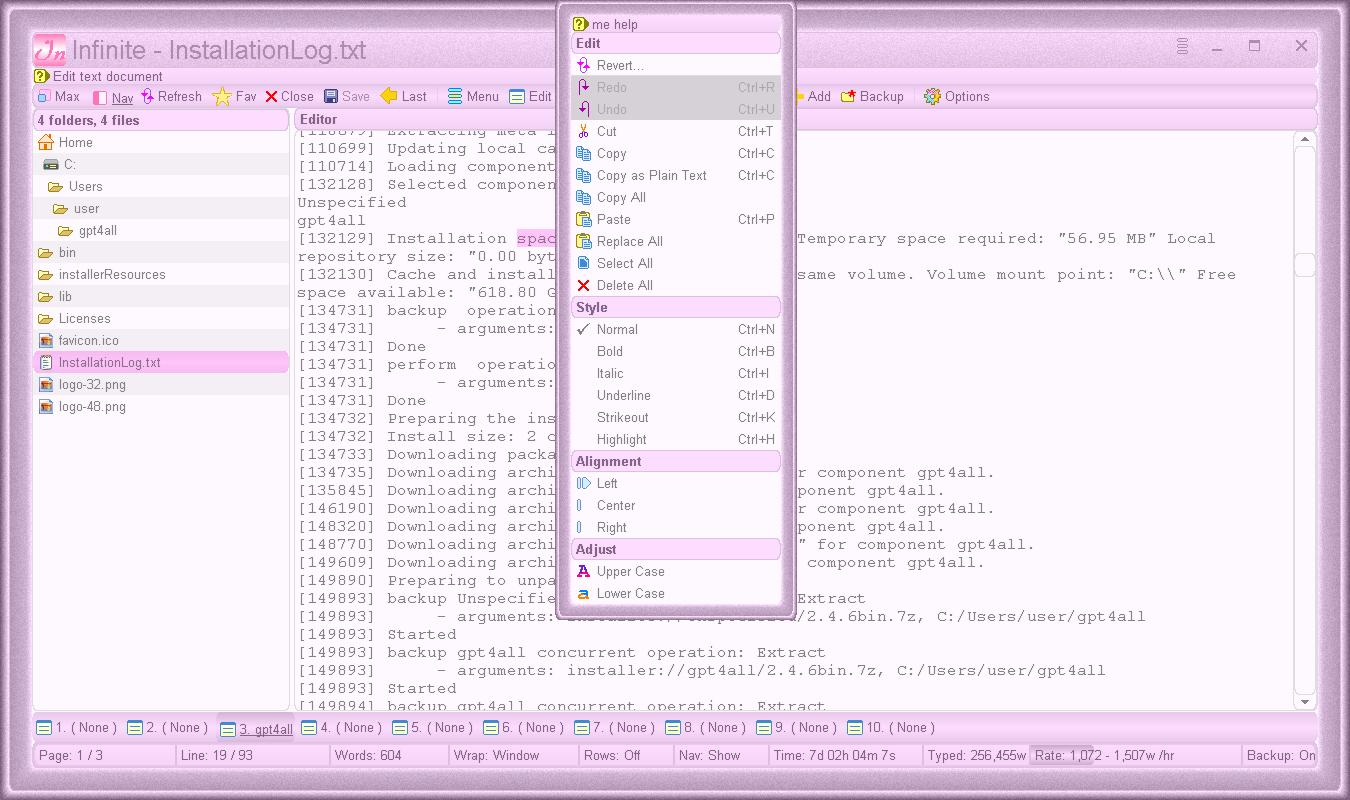This screenshot has height=800, width=1350.
Task: Open favicon.ico file
Action: pos(161,340)
